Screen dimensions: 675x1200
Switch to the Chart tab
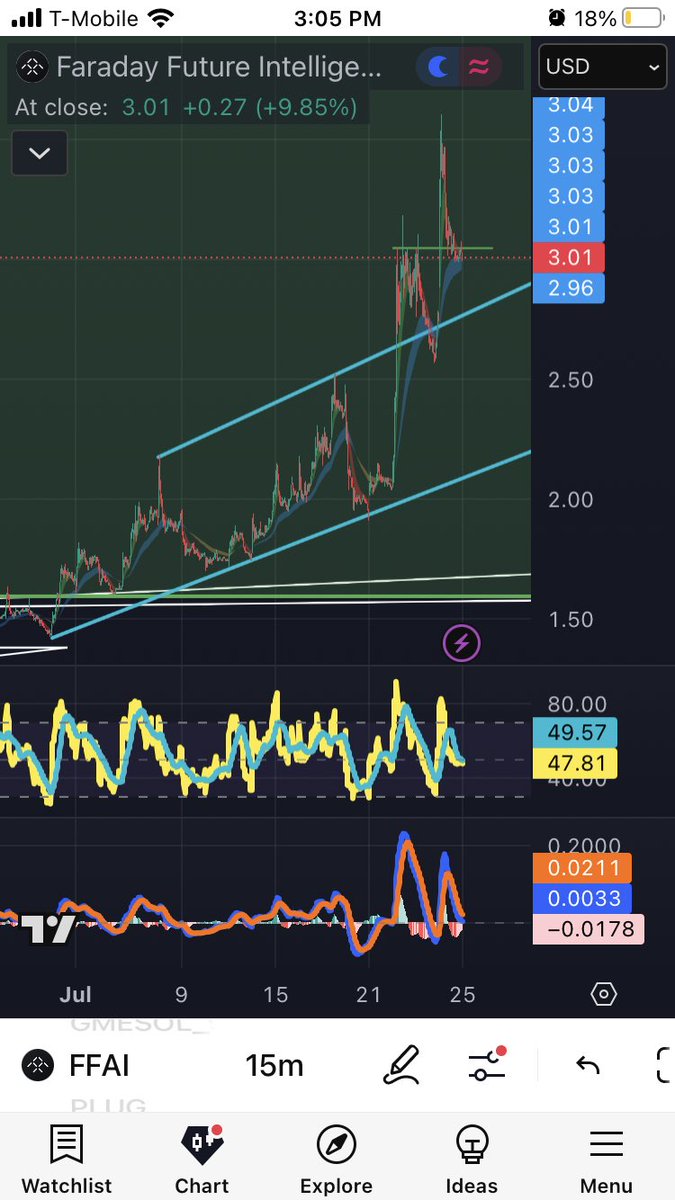coord(202,1158)
